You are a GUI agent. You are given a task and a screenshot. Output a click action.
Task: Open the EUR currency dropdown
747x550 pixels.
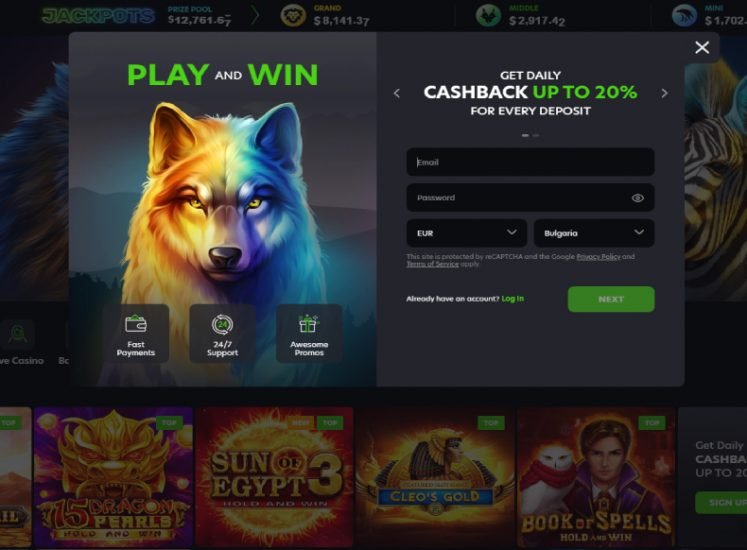tap(466, 233)
